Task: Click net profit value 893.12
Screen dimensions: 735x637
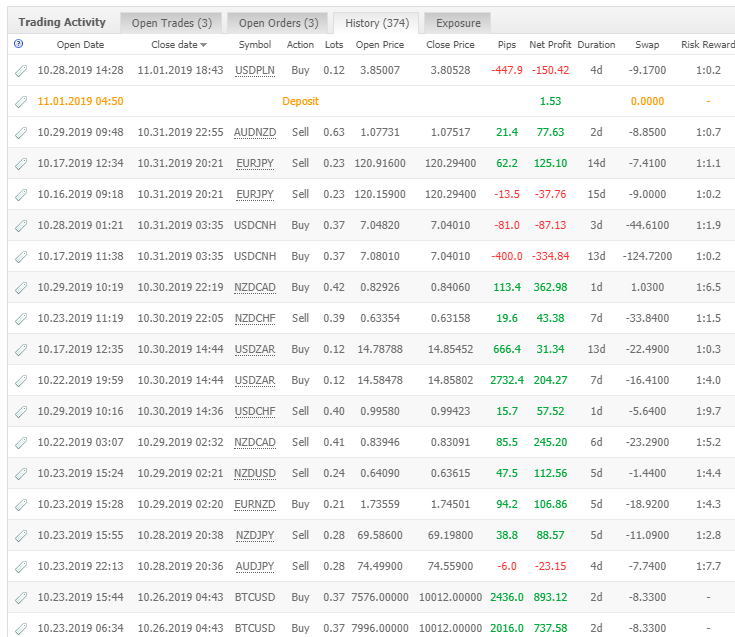Action: point(550,597)
